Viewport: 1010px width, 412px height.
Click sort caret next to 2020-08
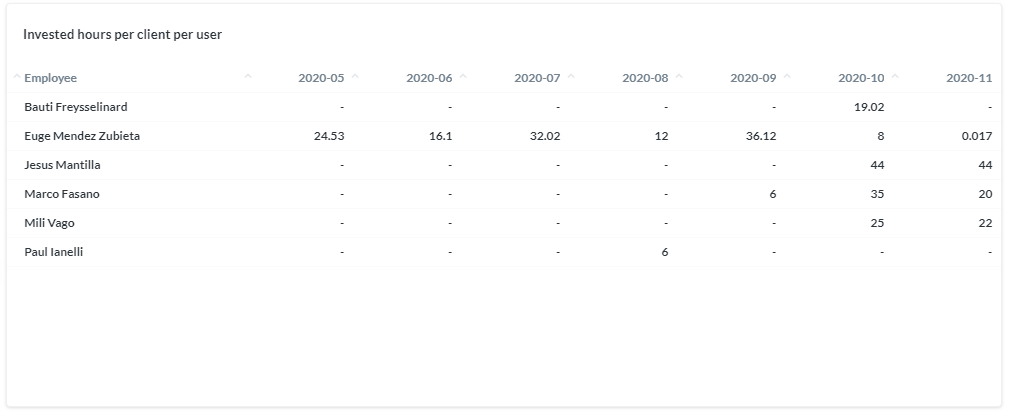[x=679, y=77]
